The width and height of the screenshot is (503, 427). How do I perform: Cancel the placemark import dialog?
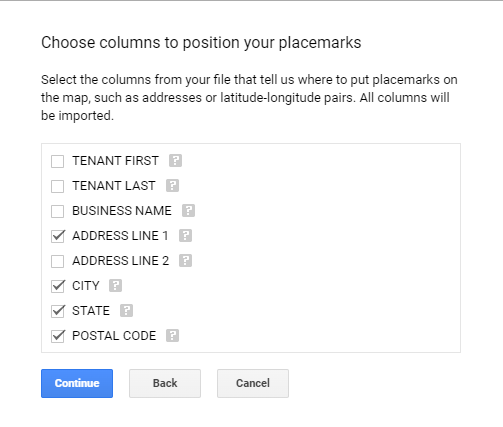(x=253, y=383)
